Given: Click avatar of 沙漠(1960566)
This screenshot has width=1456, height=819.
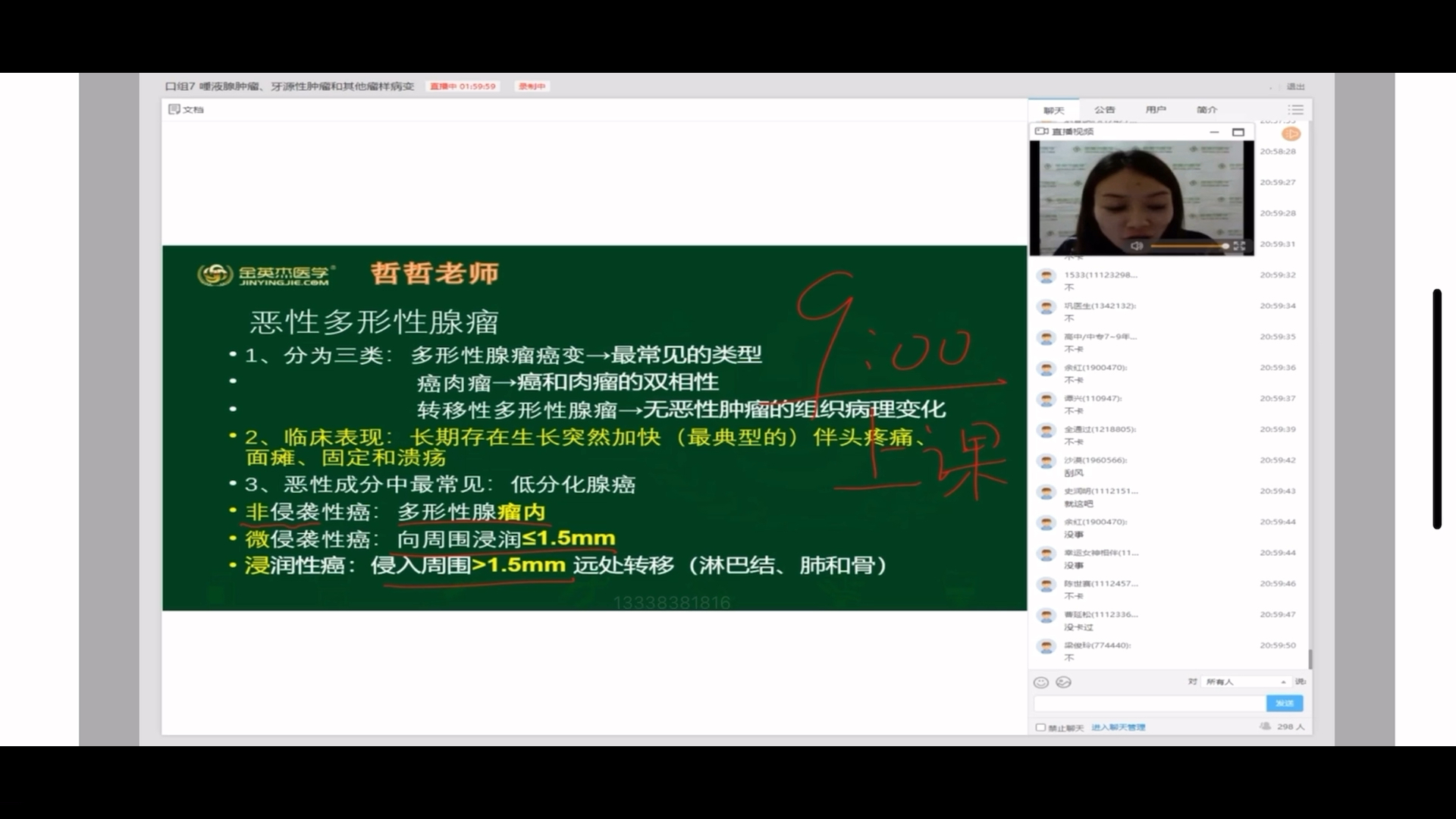Looking at the screenshot, I should 1046,462.
